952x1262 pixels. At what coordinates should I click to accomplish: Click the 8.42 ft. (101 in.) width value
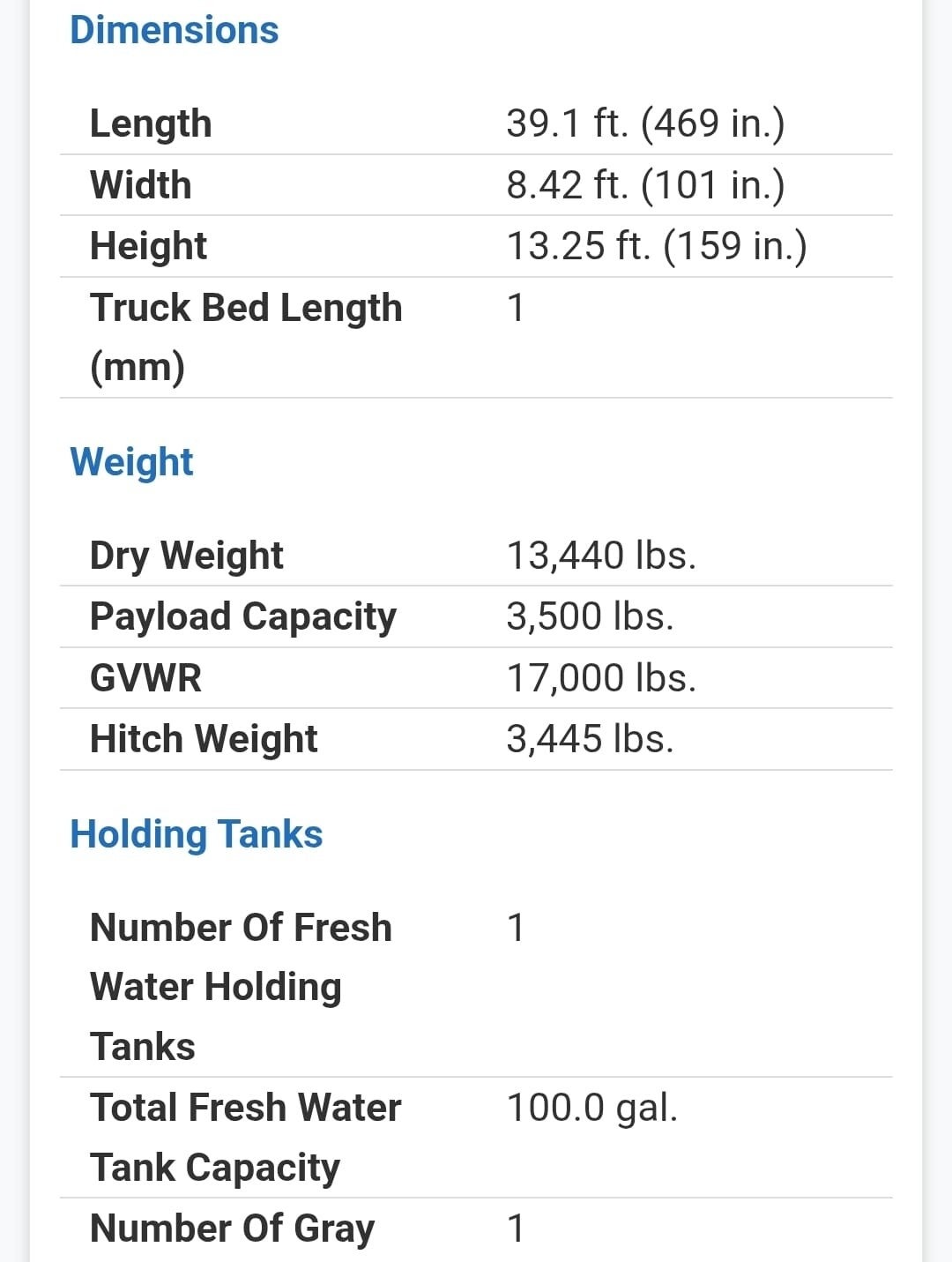(644, 185)
